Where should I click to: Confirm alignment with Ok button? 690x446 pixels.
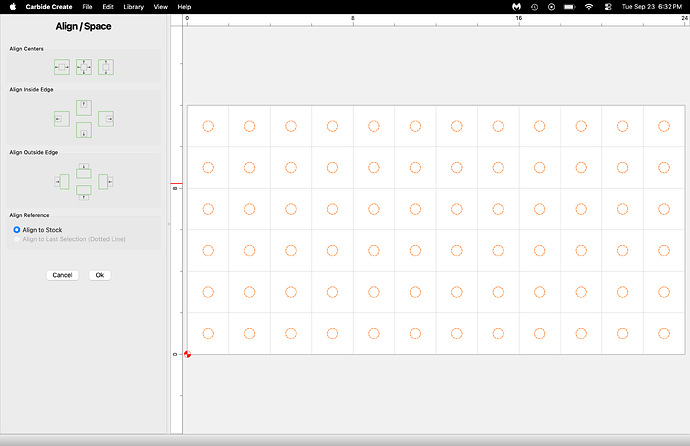click(x=100, y=275)
